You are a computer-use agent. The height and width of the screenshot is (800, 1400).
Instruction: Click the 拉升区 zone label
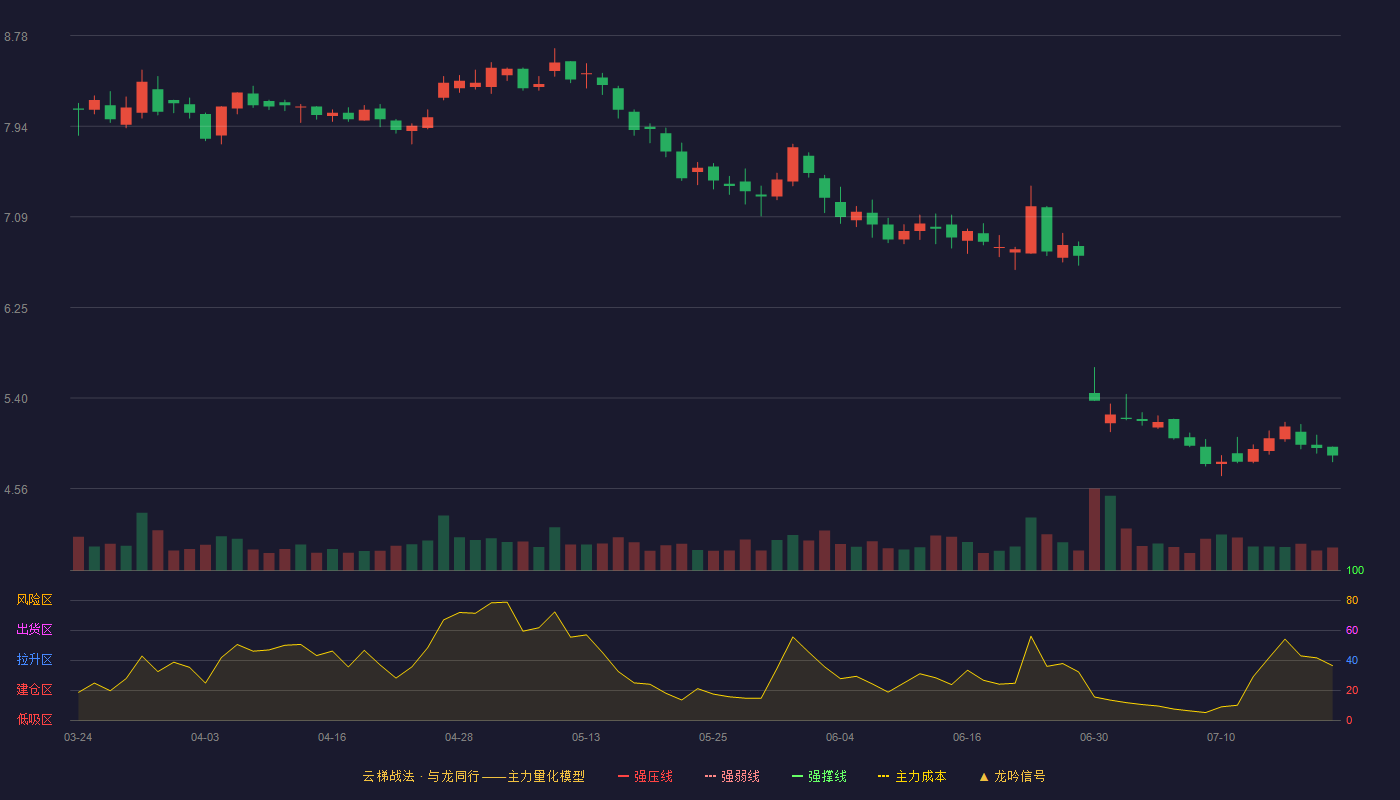click(x=35, y=660)
